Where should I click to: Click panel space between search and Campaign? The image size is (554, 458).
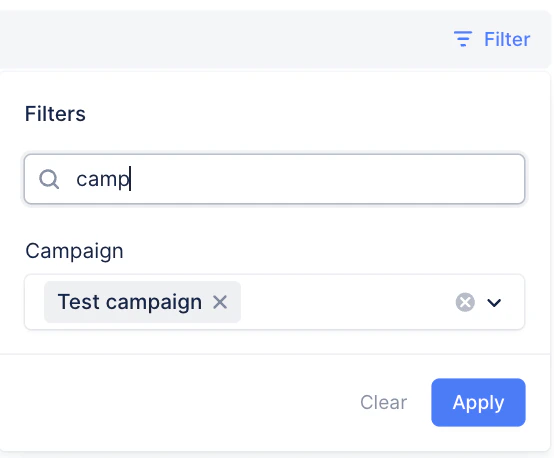coord(274,223)
